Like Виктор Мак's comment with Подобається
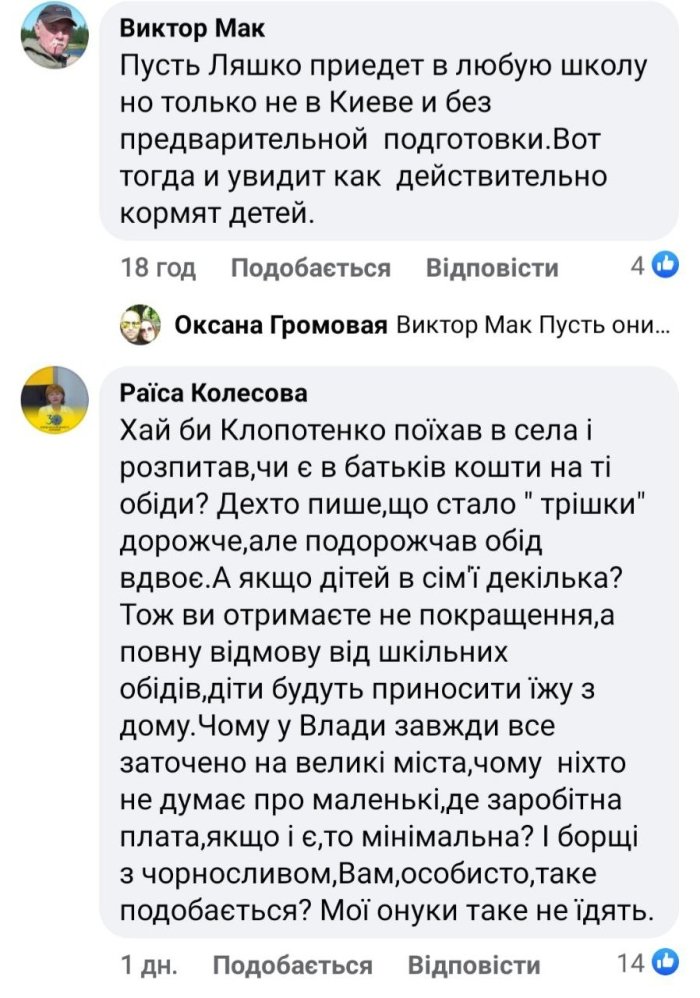 310,268
